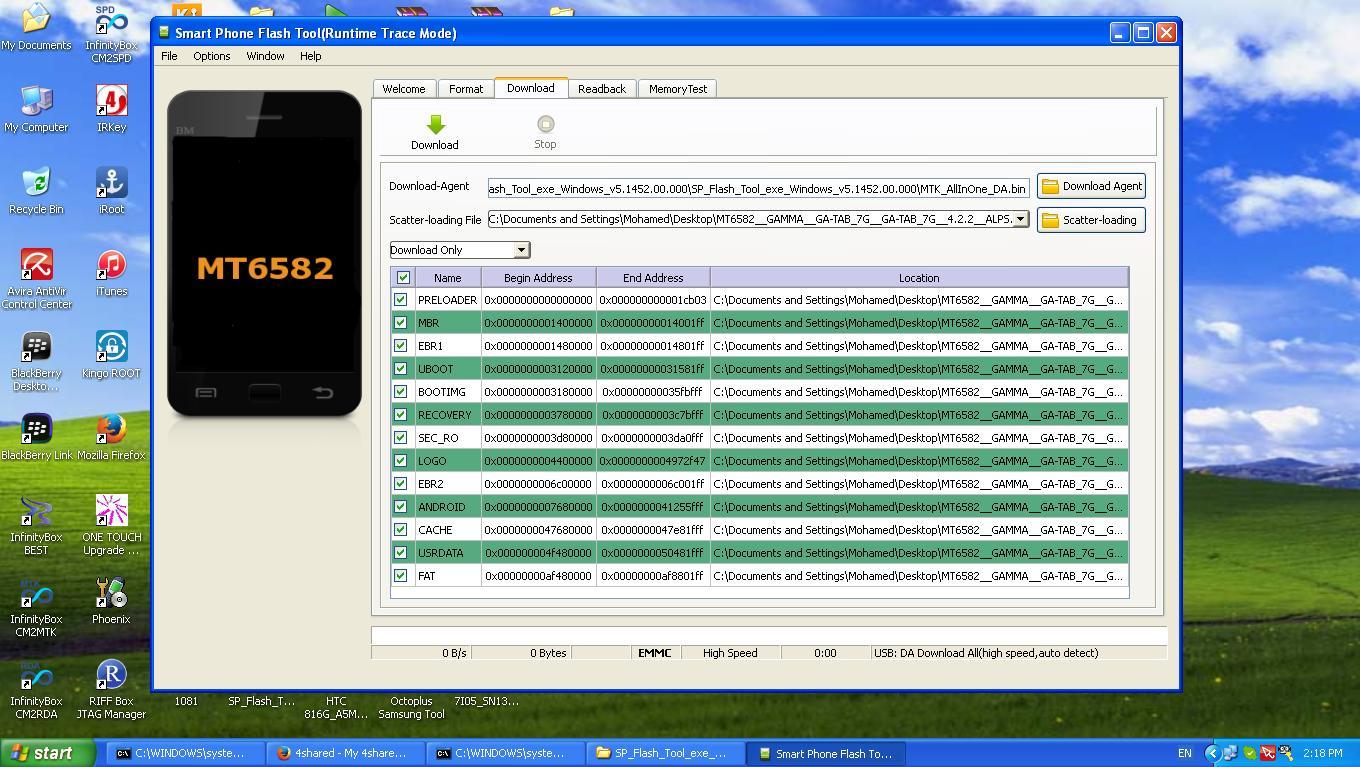Switch to the Readback tab

point(602,89)
